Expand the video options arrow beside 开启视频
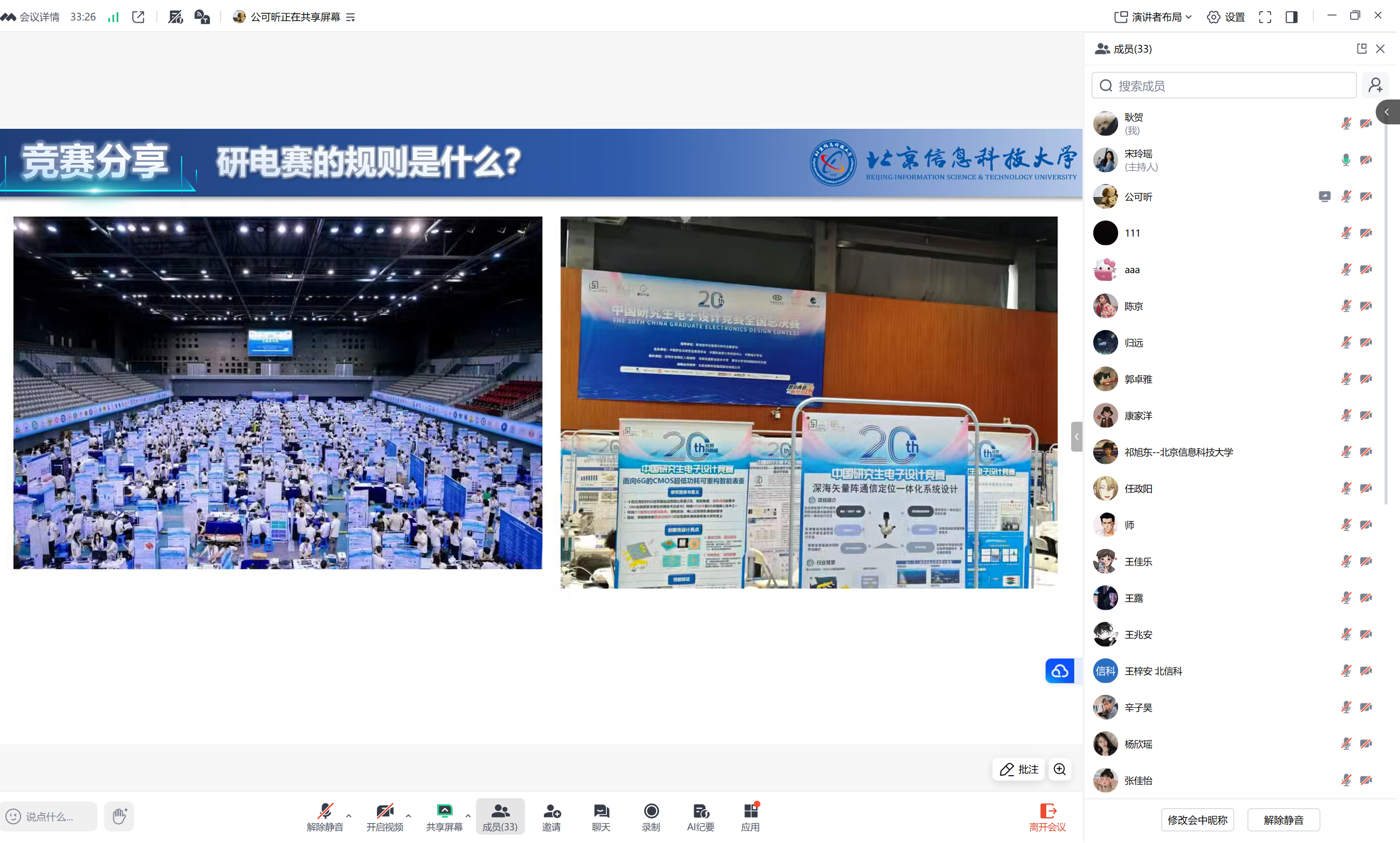Viewport: 1400px width, 843px height. [x=408, y=816]
